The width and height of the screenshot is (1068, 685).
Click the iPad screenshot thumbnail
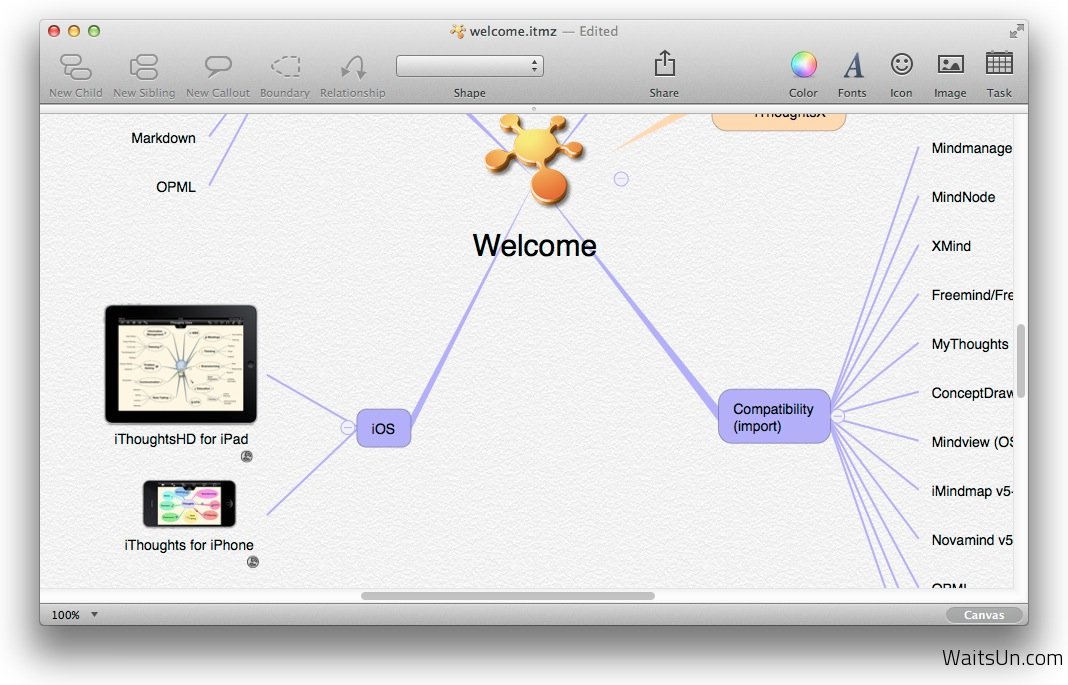pos(180,364)
